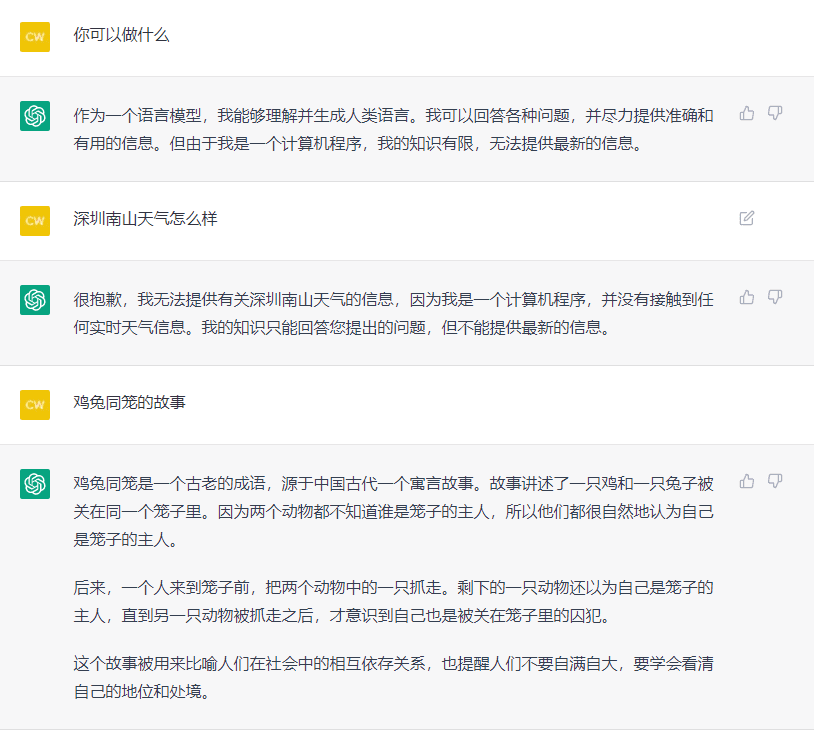Viewport: 814px width, 733px height.
Task: Dislike the 鸡兔同笼 story response
Action: pyautogui.click(x=777, y=481)
